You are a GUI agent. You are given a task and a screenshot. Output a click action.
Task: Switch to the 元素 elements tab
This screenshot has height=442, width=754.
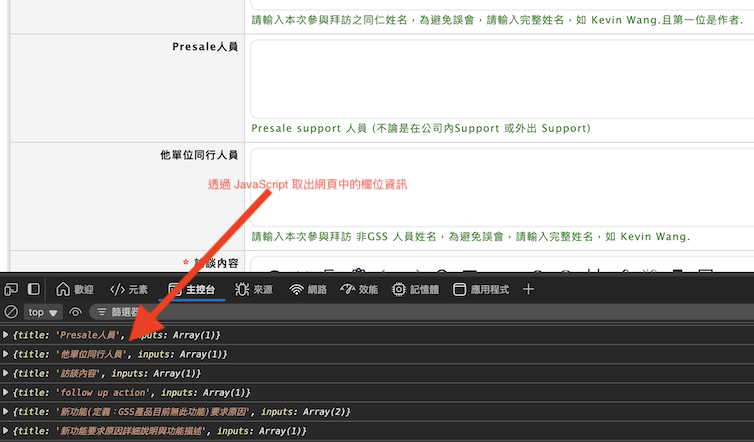[x=129, y=289]
